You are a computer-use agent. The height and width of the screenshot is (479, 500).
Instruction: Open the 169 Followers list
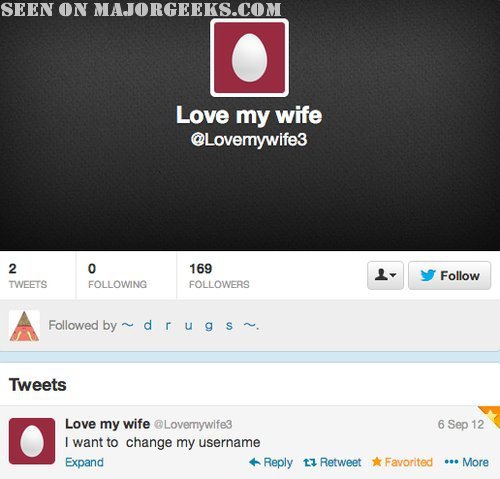tap(219, 276)
